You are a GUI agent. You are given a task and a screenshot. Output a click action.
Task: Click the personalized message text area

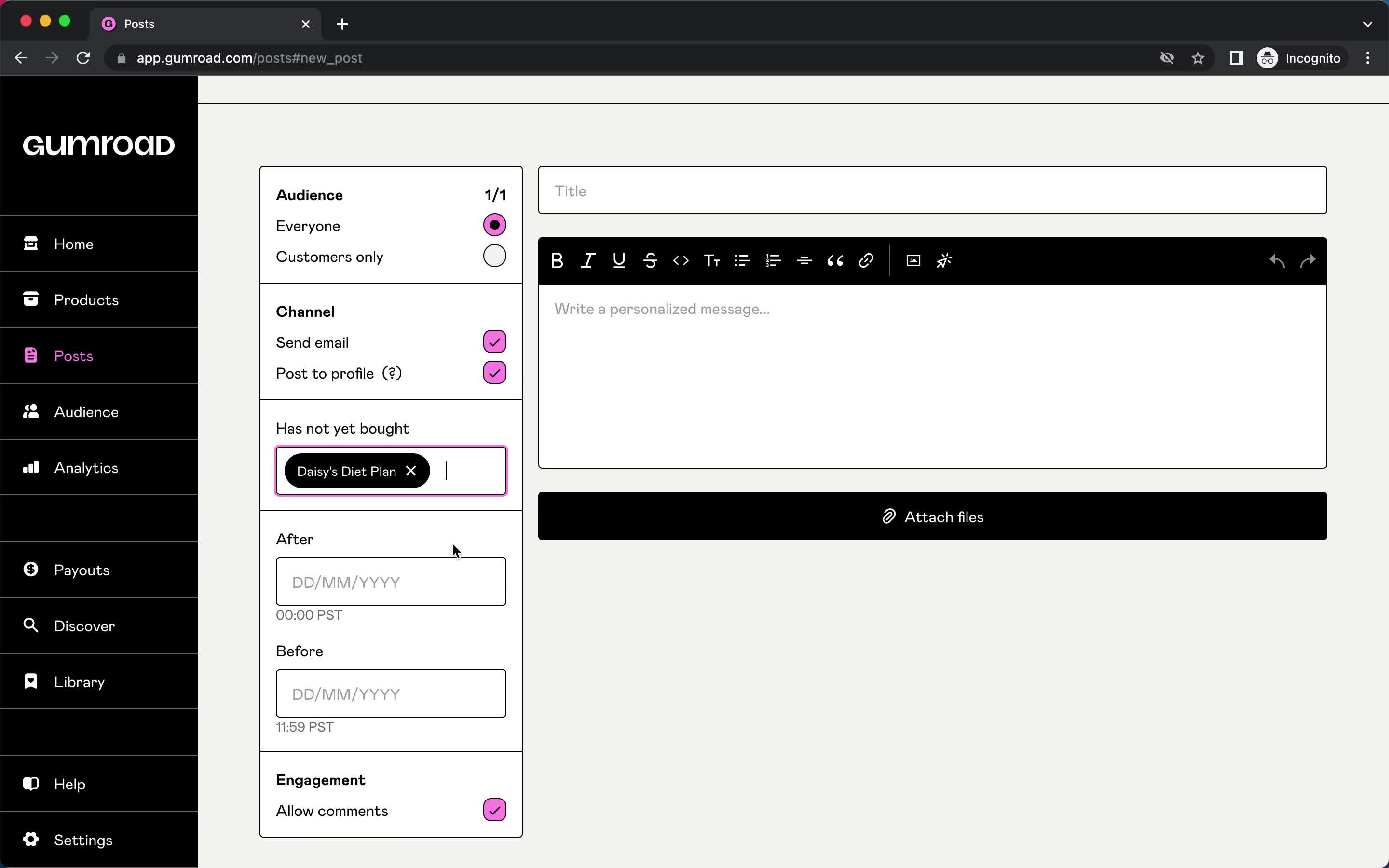point(932,376)
